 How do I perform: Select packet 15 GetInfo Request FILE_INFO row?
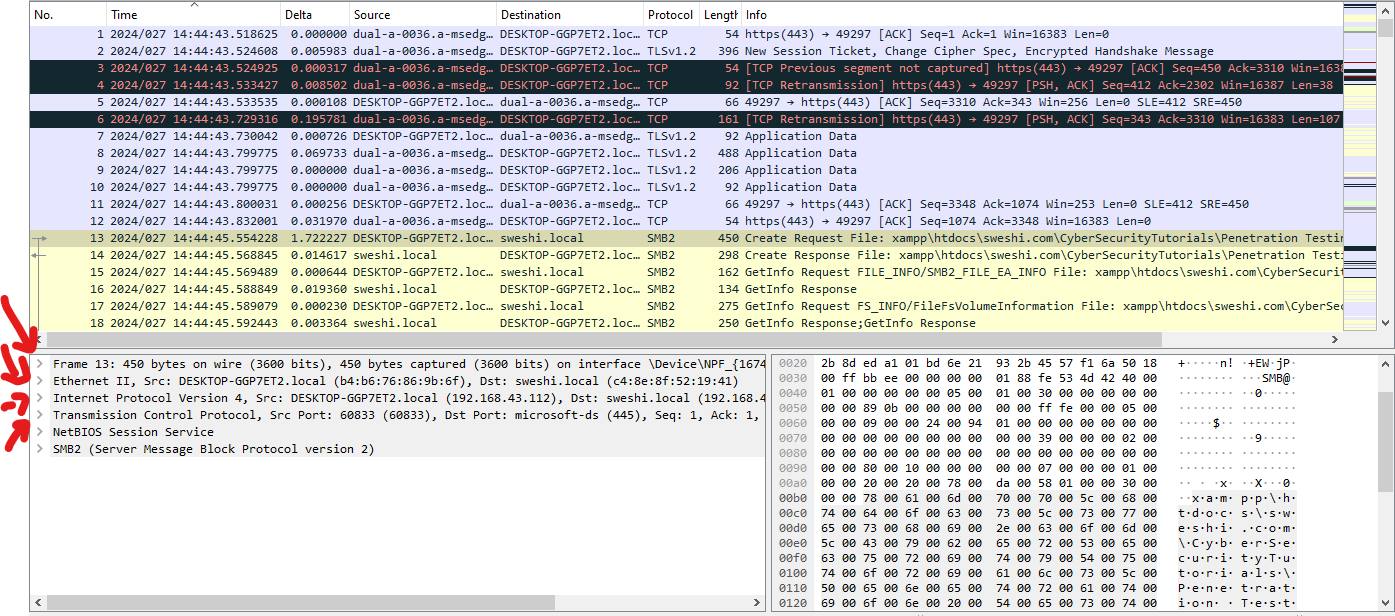(686, 272)
